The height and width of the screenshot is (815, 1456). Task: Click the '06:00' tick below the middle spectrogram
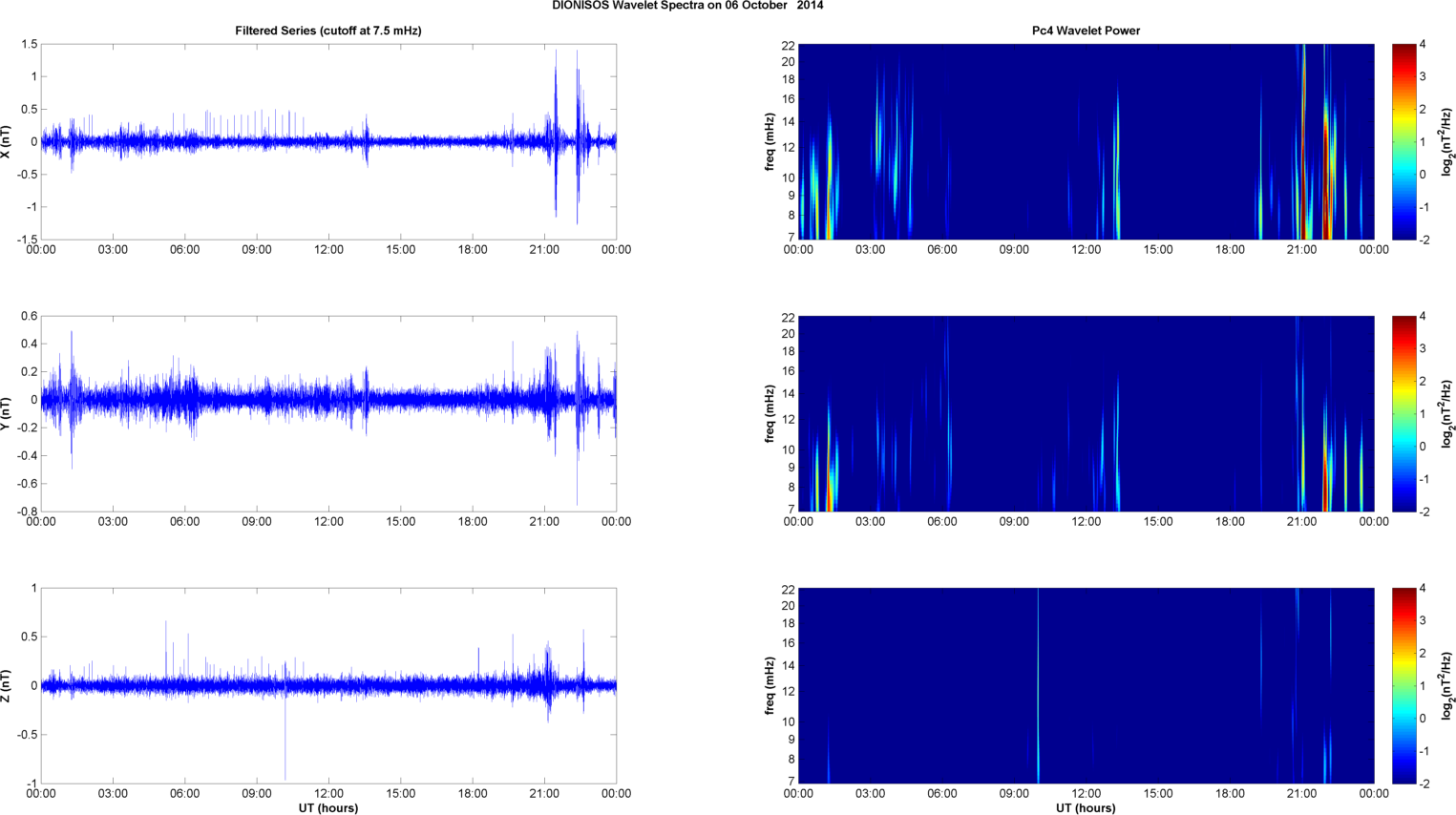[942, 522]
